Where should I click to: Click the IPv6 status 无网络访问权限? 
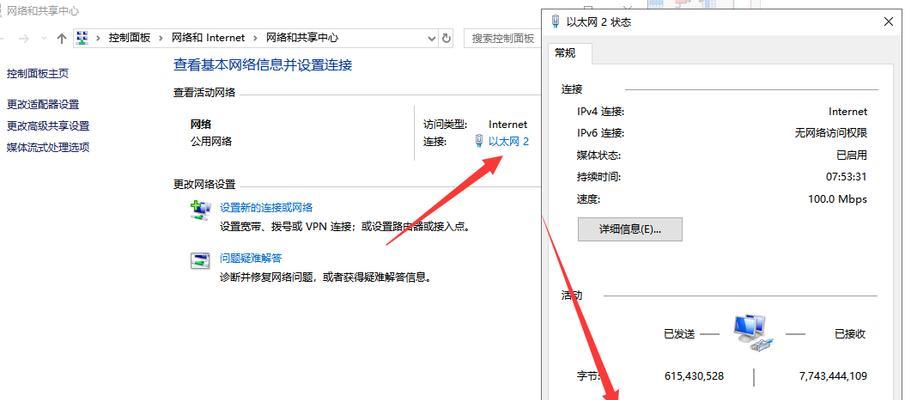831,133
